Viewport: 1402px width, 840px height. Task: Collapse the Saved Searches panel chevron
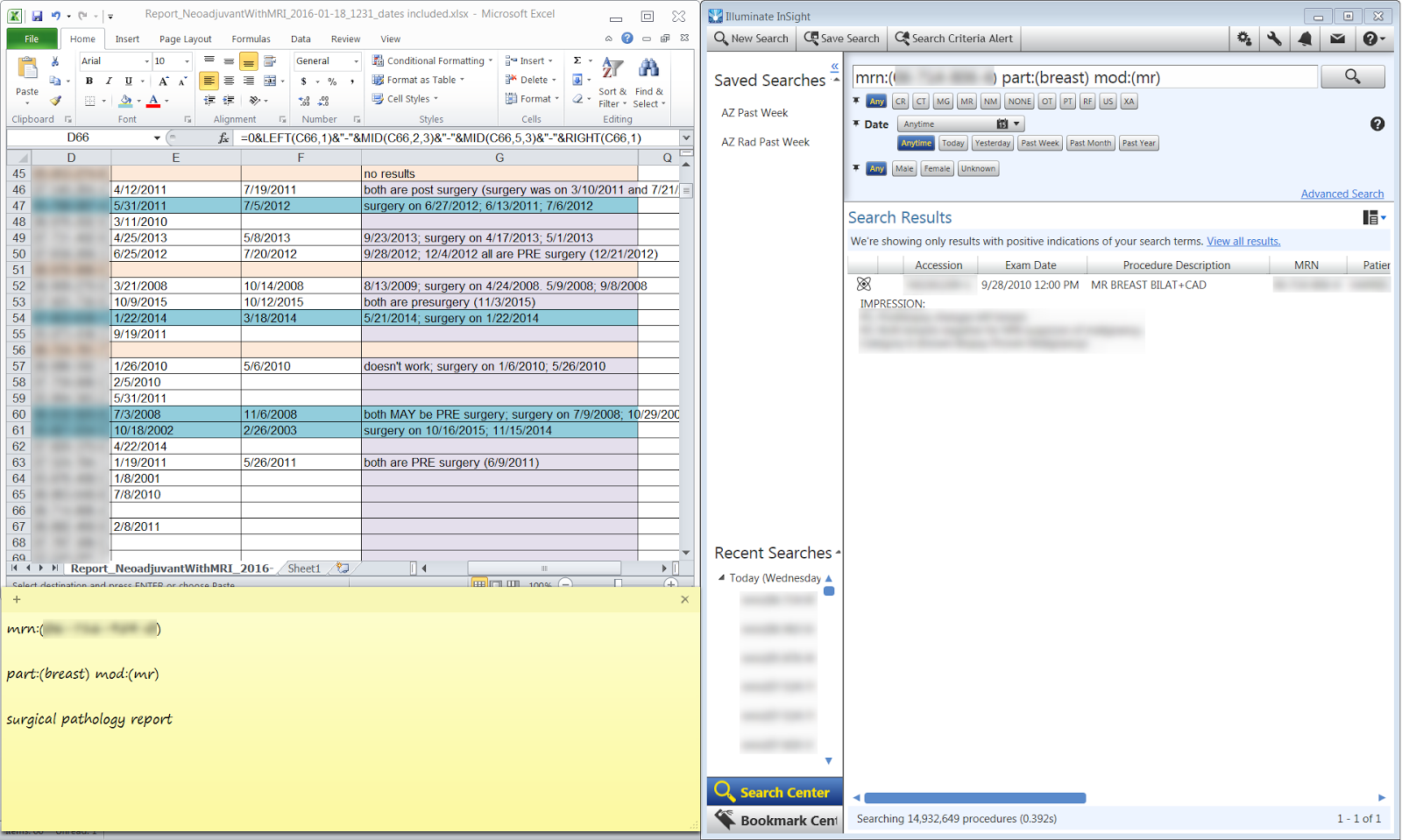[834, 67]
